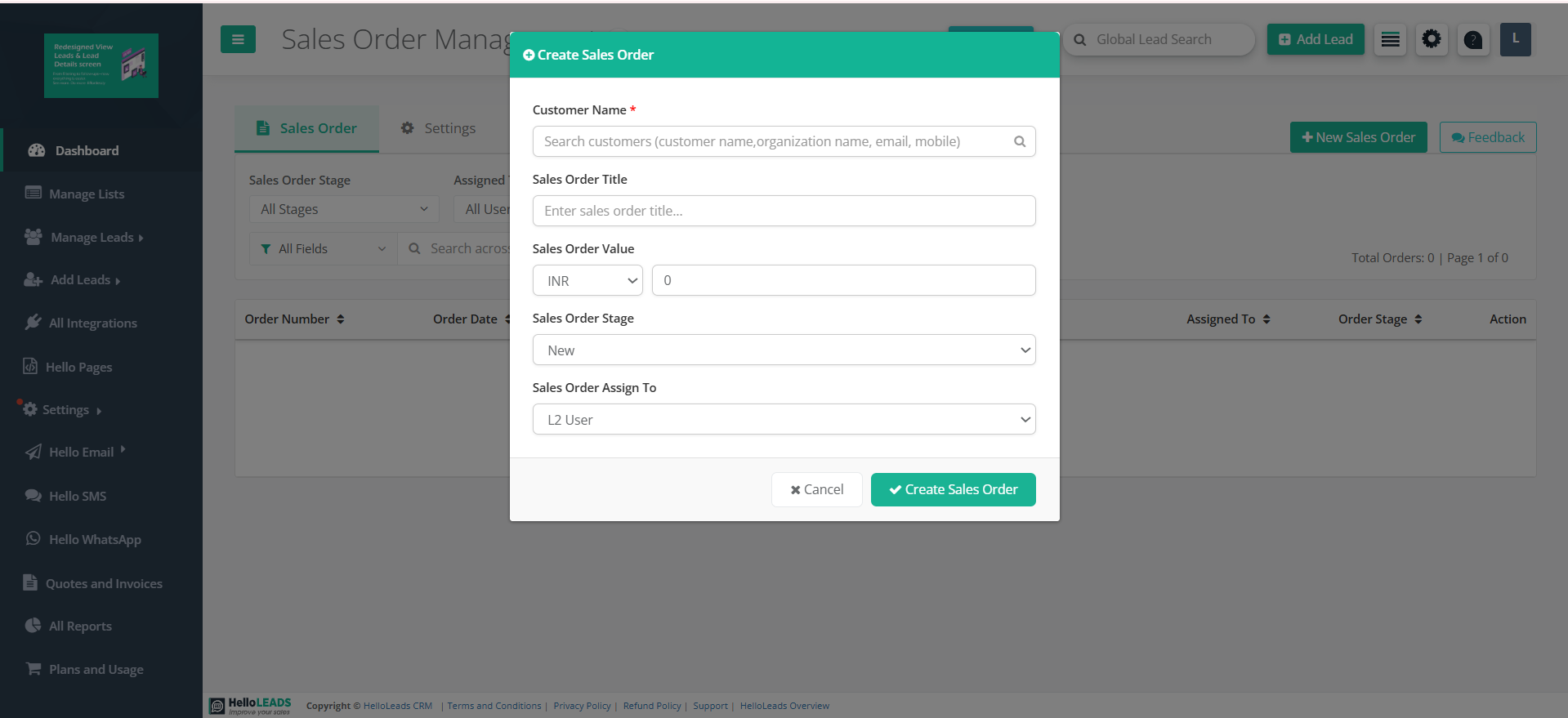Image resolution: width=1568 pixels, height=718 pixels.
Task: Click the search icon in Global Lead Search
Action: coord(1080,39)
